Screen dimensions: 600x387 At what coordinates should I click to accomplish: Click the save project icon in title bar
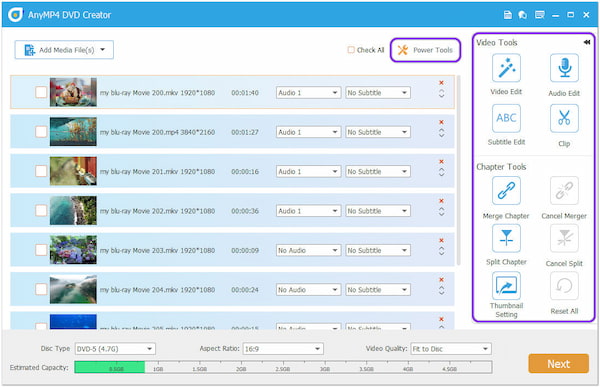tap(507, 15)
